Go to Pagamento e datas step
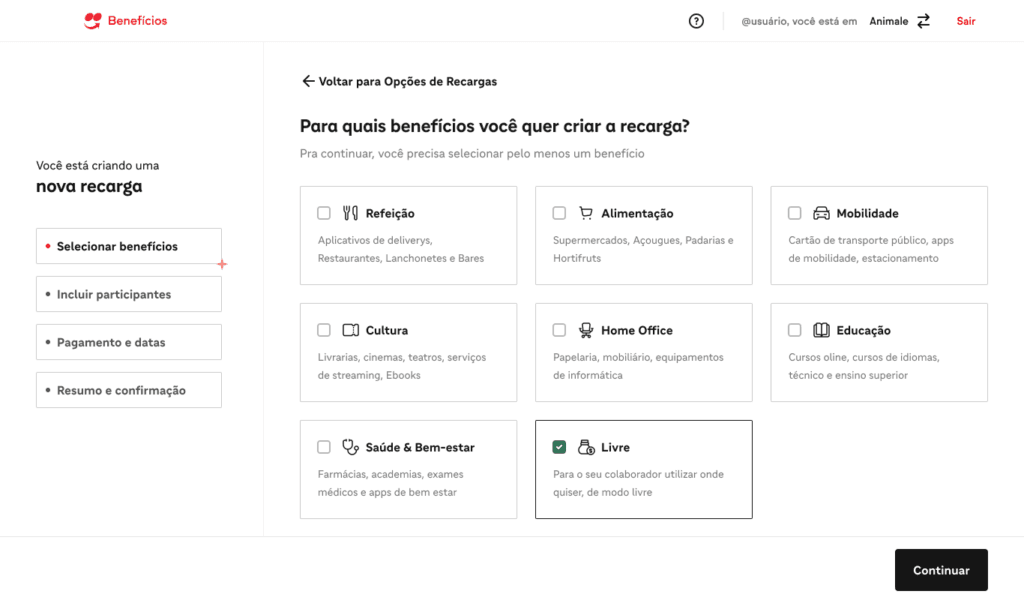1024x603 pixels. 129,342
